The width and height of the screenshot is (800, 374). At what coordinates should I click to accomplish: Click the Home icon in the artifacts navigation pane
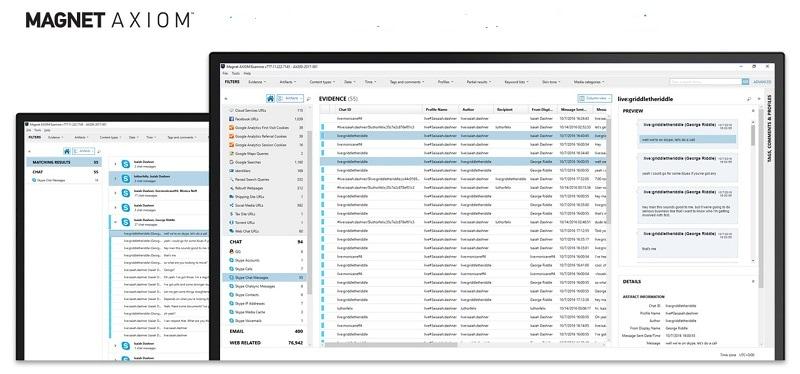click(270, 98)
